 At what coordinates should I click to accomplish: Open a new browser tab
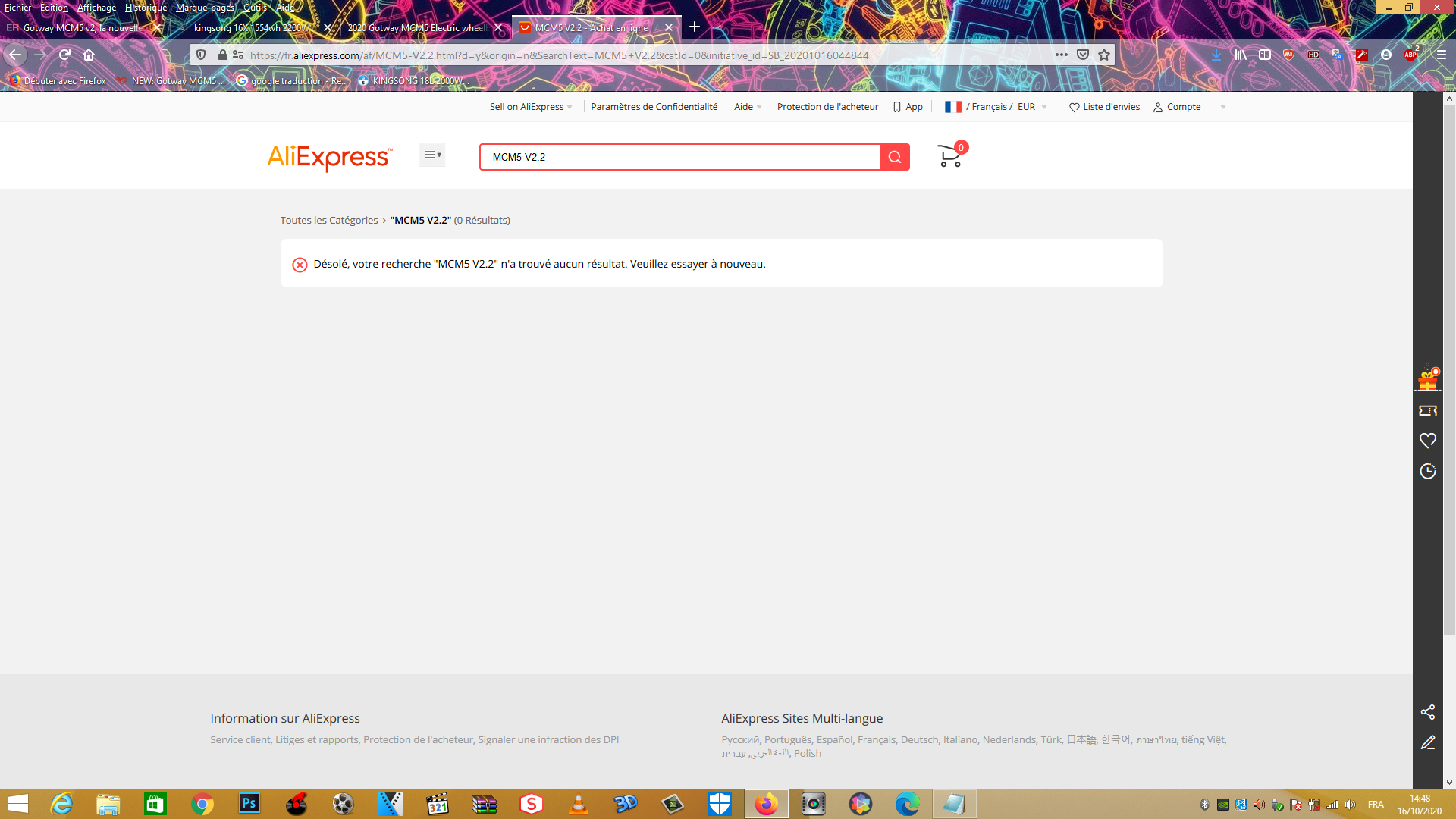pyautogui.click(x=695, y=27)
